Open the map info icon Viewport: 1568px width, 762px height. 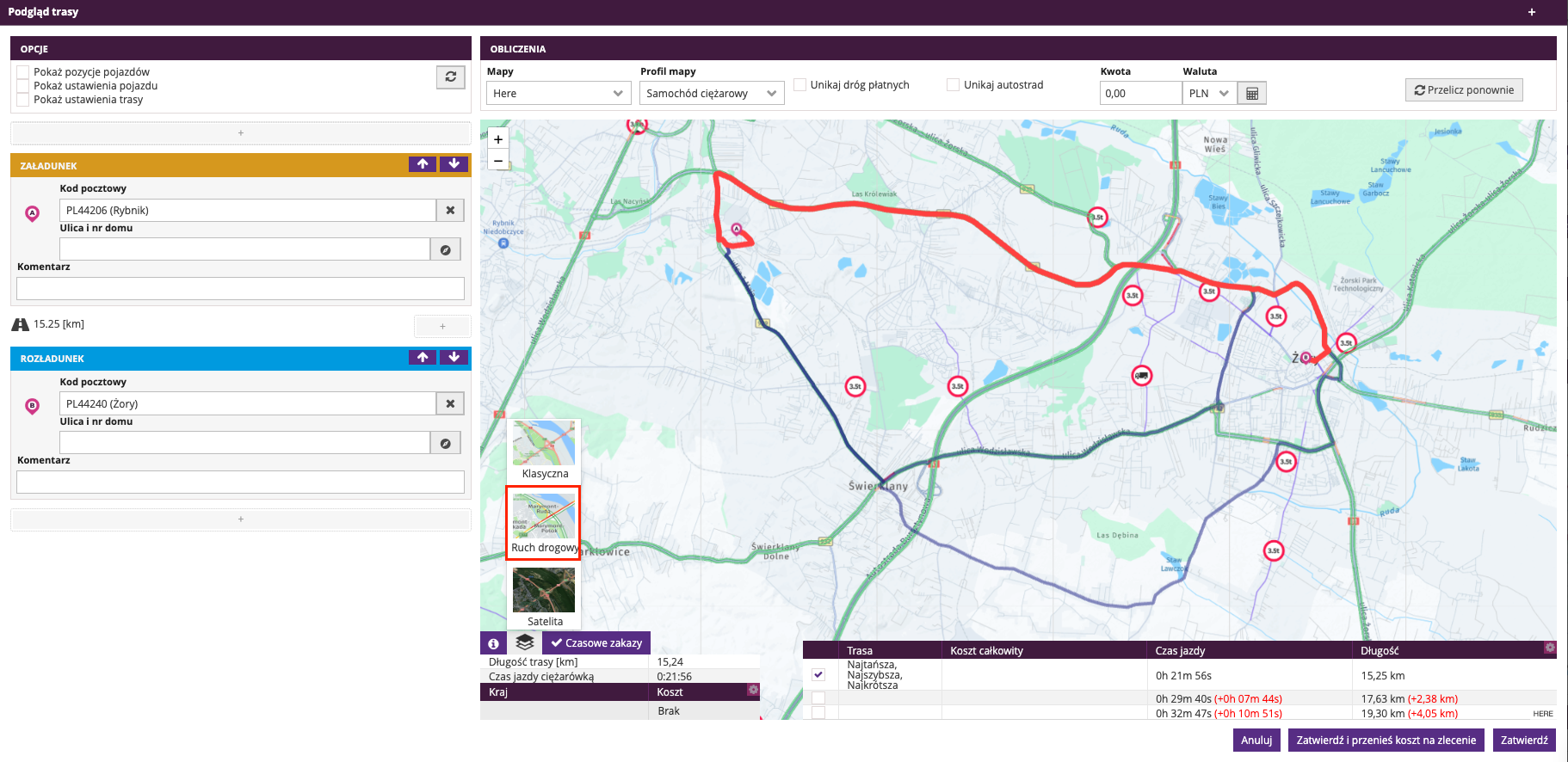[x=493, y=643]
